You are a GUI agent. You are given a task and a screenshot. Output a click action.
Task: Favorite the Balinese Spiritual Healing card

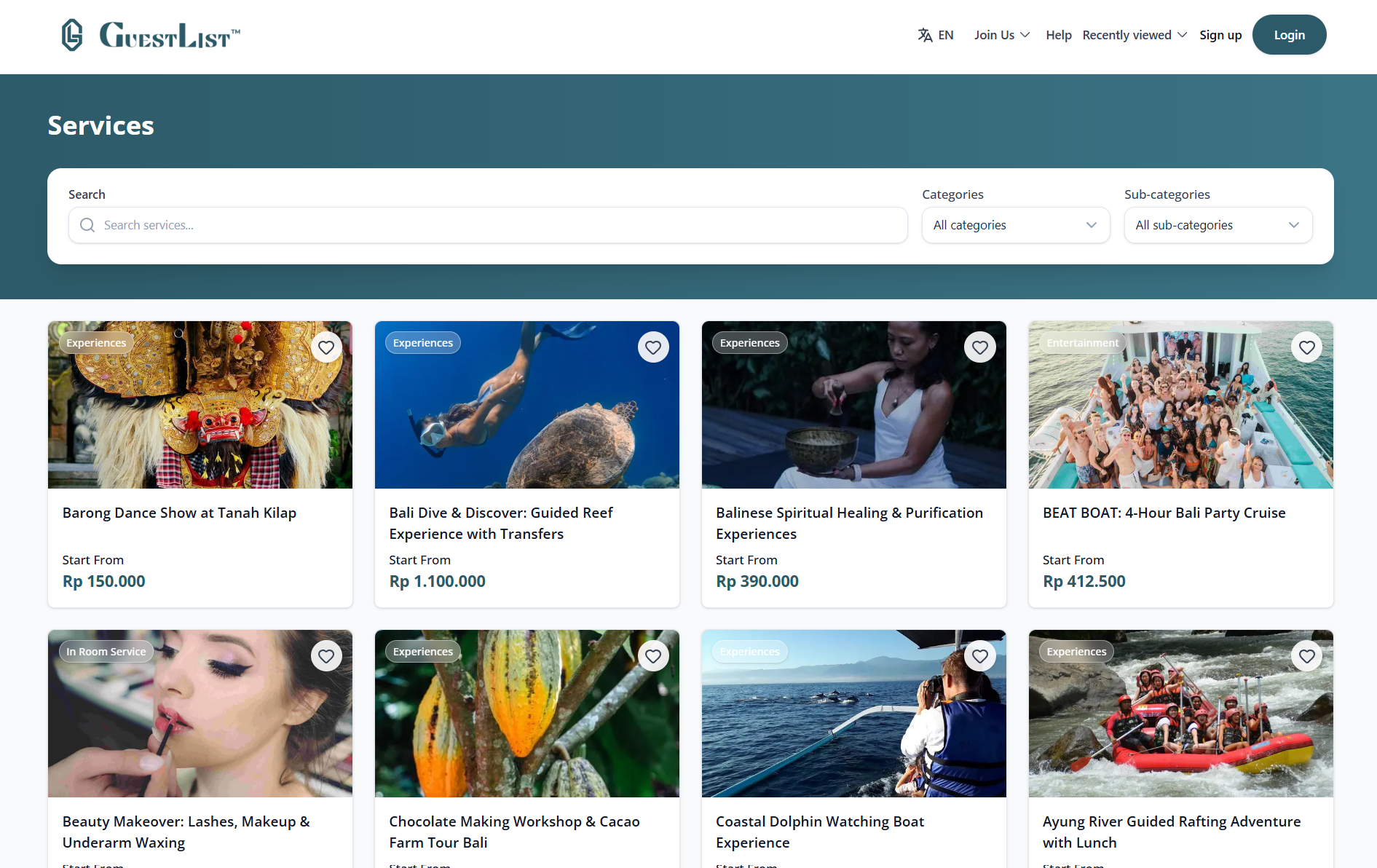980,347
